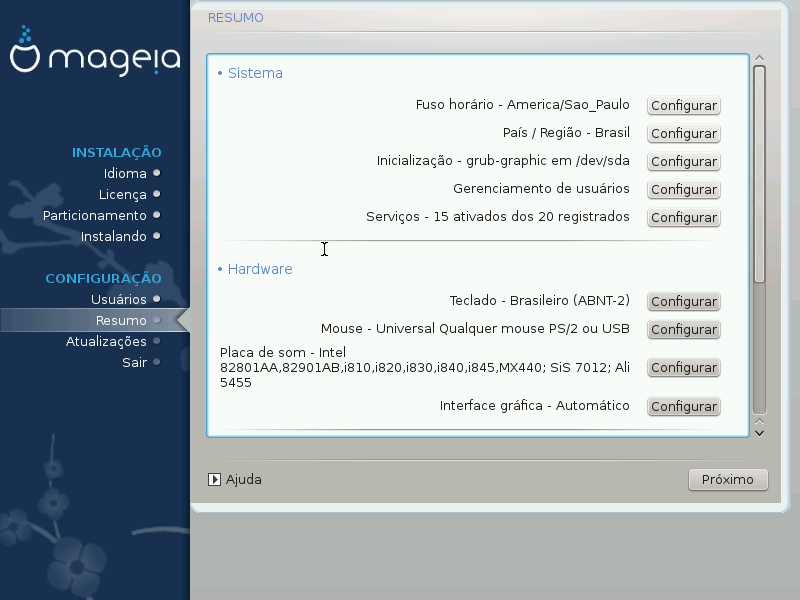800x600 pixels.
Task: Click the status dot beside Usuários
Action: [x=157, y=299]
